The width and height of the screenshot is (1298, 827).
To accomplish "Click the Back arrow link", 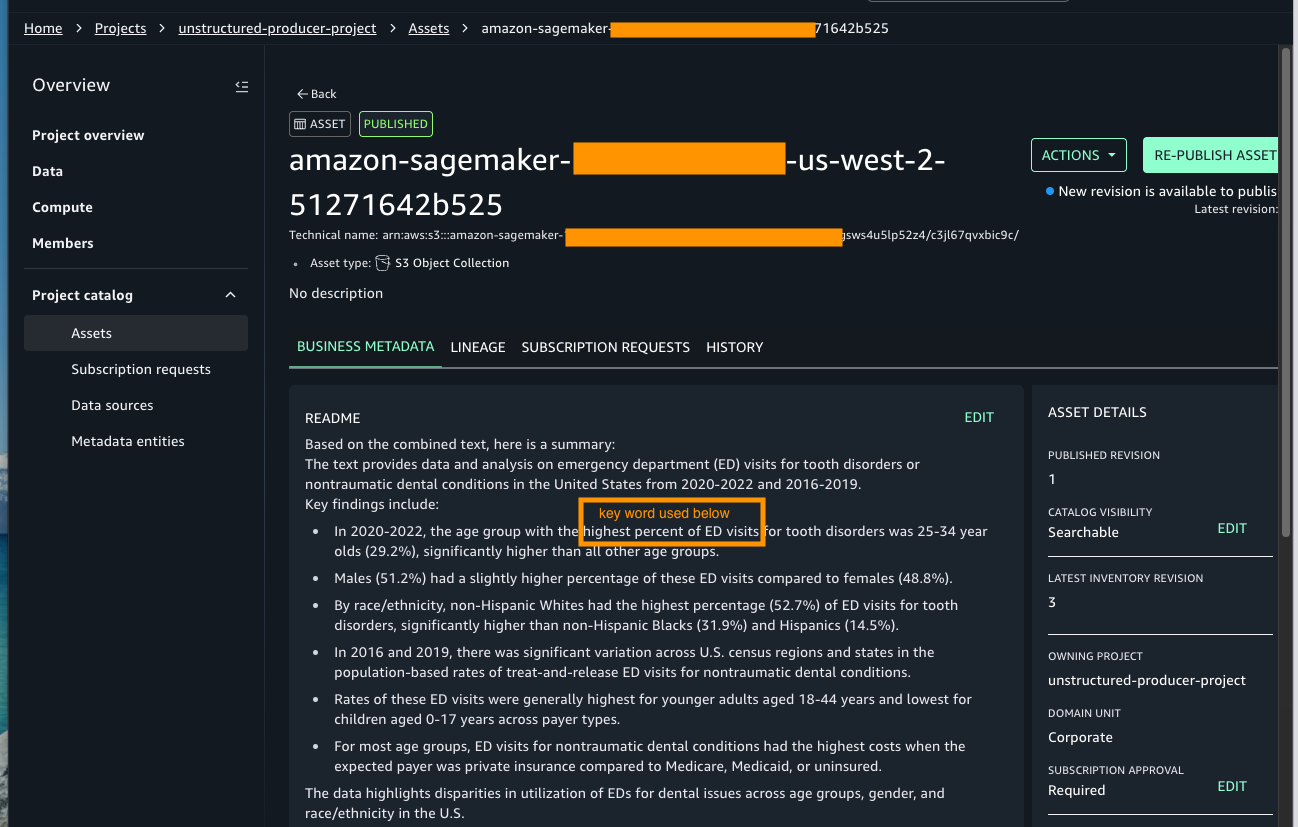I will [x=316, y=94].
